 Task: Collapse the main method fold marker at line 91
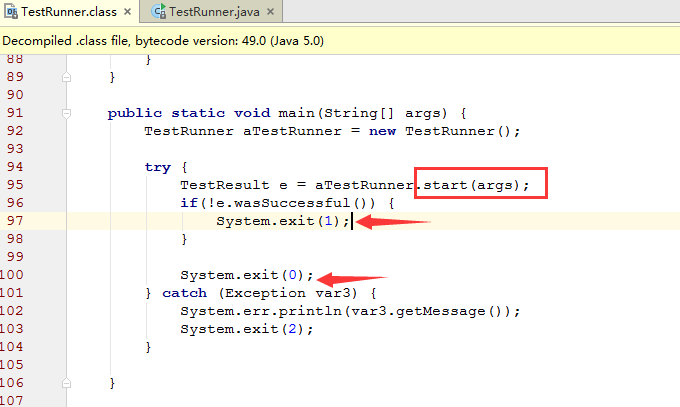click(x=66, y=114)
